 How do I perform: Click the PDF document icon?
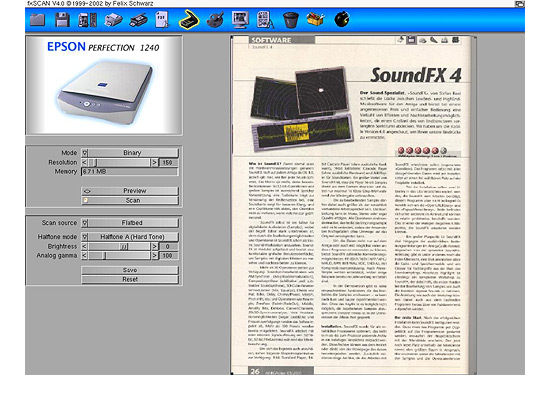tap(162, 20)
